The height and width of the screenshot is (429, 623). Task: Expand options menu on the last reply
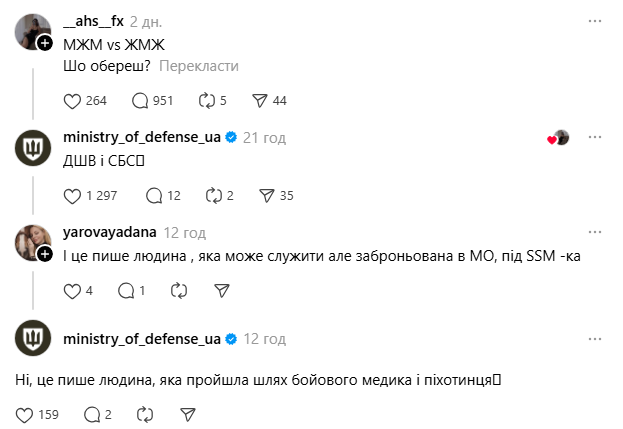click(x=596, y=339)
